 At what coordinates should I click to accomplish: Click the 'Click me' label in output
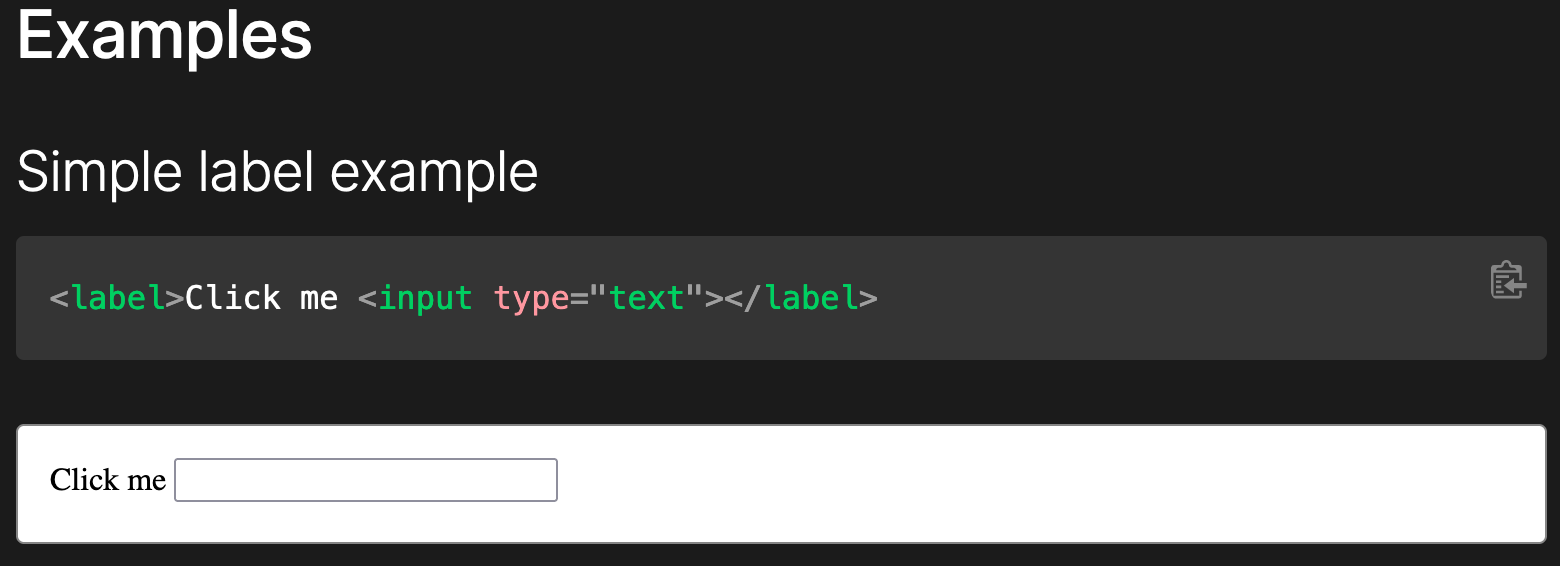point(107,480)
